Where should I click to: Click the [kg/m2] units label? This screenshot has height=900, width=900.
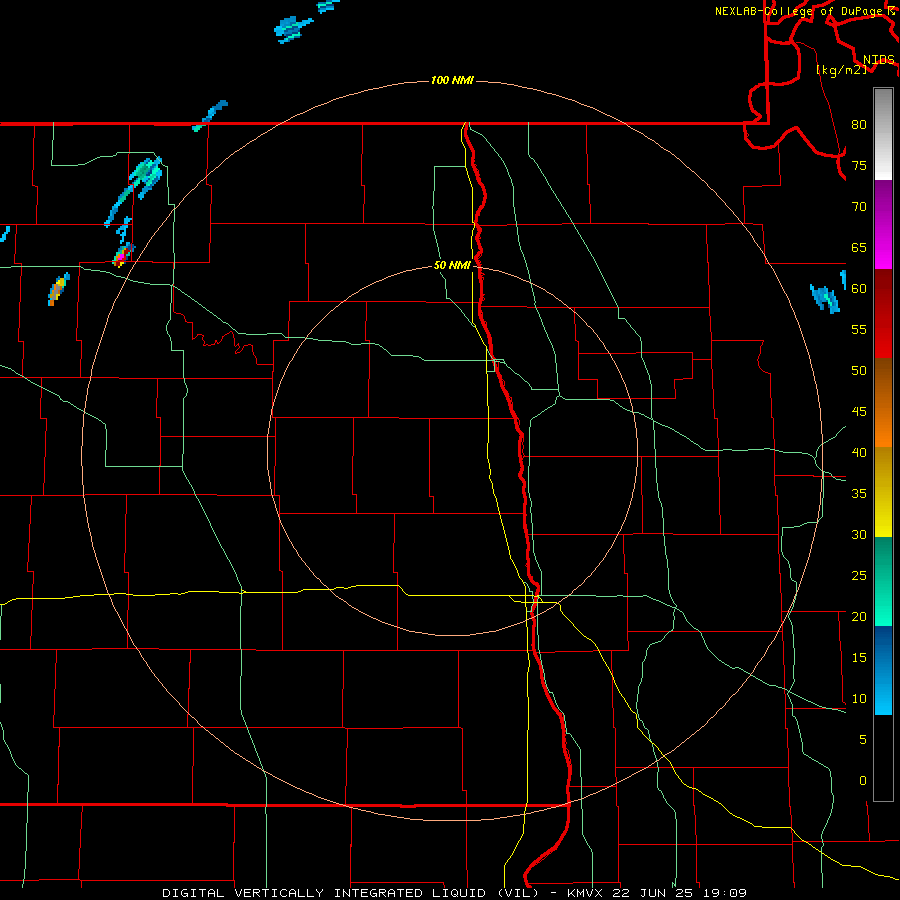point(841,69)
